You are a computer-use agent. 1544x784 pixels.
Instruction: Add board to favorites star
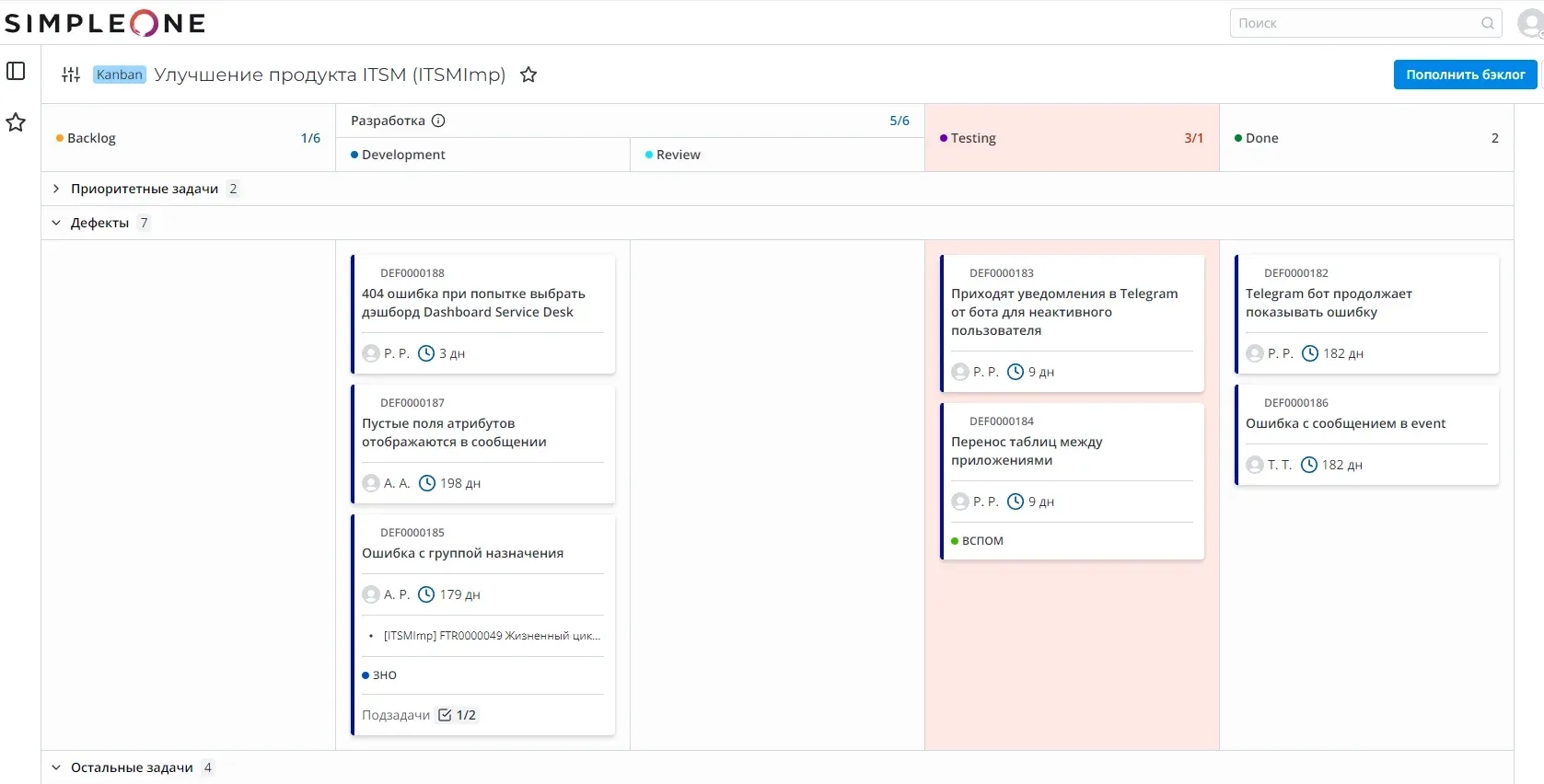[528, 75]
